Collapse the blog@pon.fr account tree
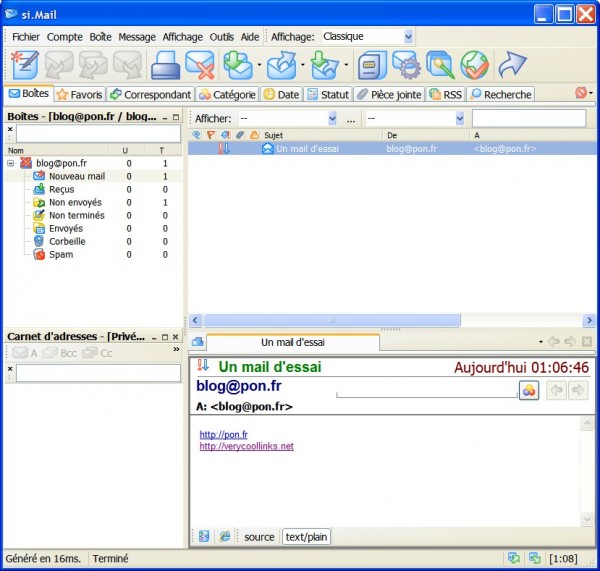The image size is (600, 571). click(11, 163)
